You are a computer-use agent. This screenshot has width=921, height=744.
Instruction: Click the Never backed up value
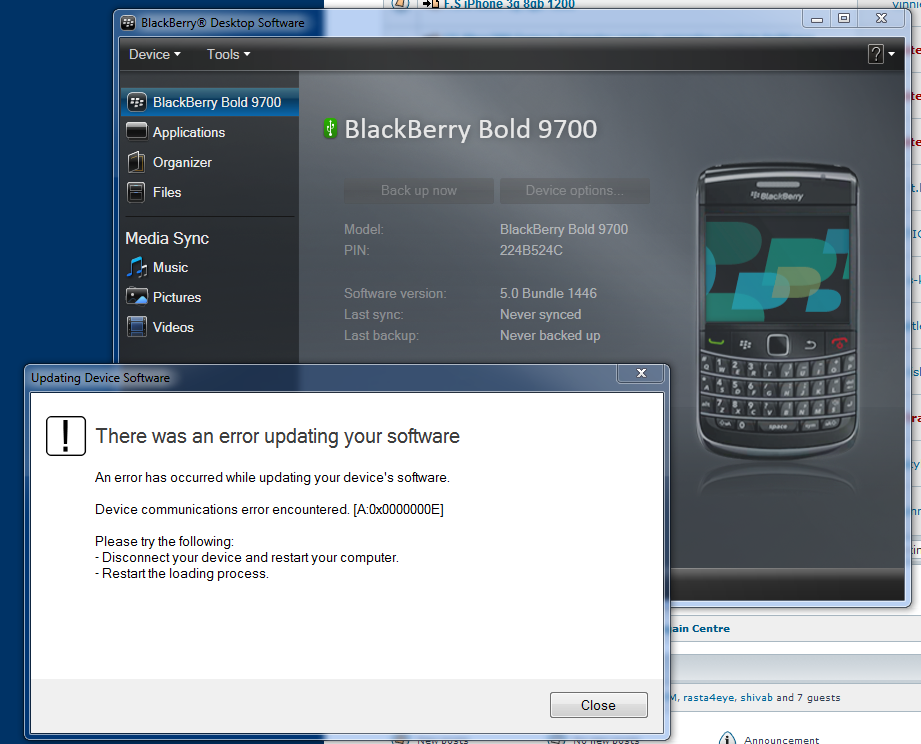pyautogui.click(x=550, y=336)
